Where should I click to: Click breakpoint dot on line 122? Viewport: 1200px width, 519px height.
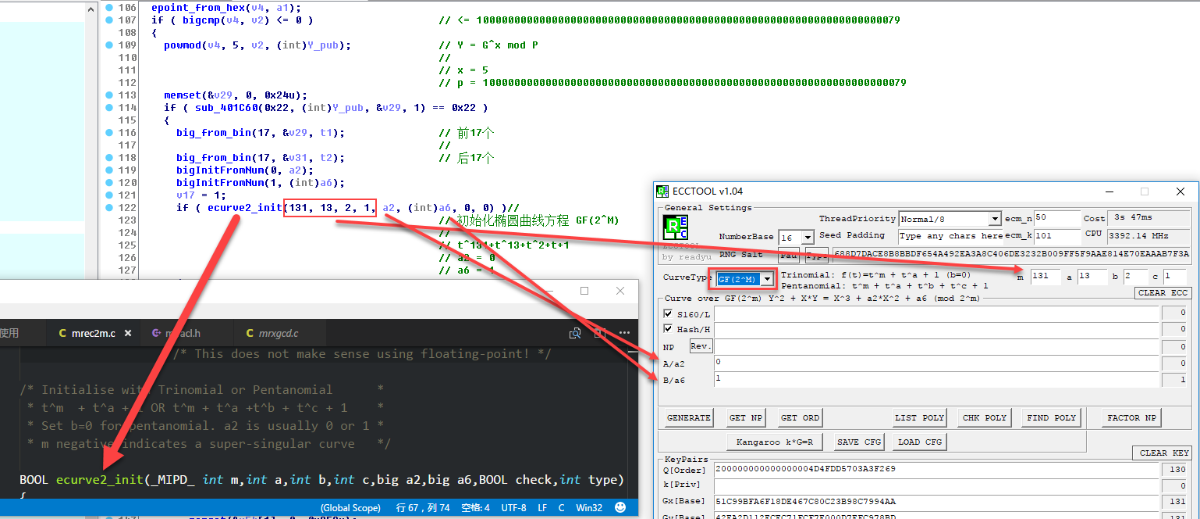pos(109,207)
